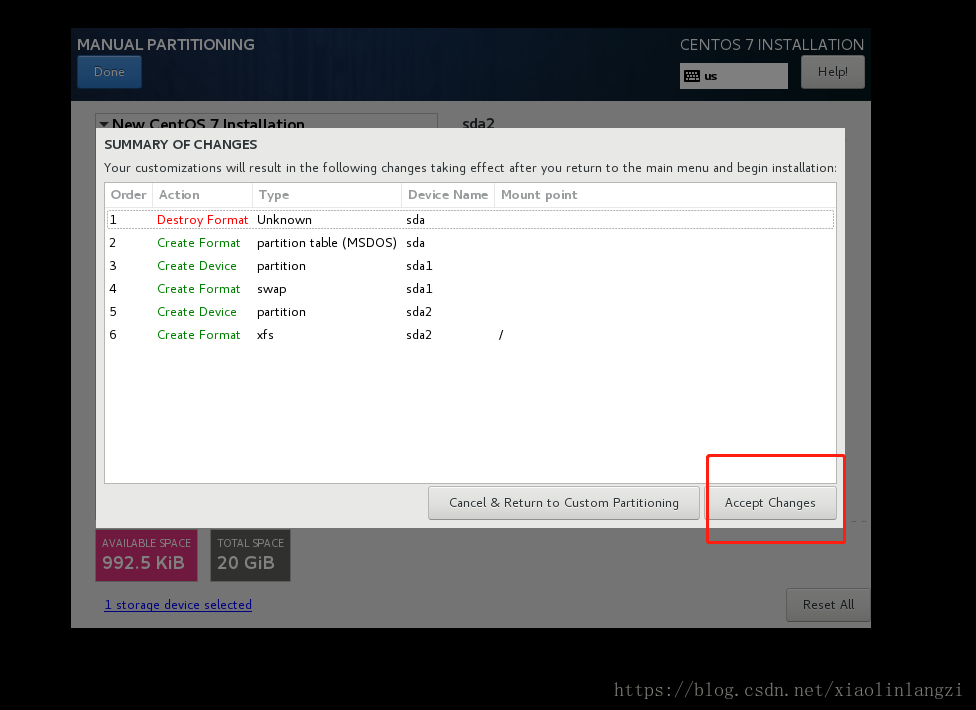Open the '1 storage device selected' link
976x710 pixels.
coord(178,605)
